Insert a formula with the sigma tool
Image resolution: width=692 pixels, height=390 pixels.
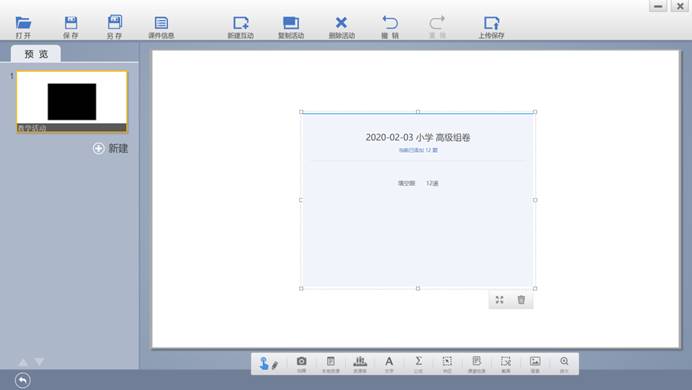pos(418,364)
